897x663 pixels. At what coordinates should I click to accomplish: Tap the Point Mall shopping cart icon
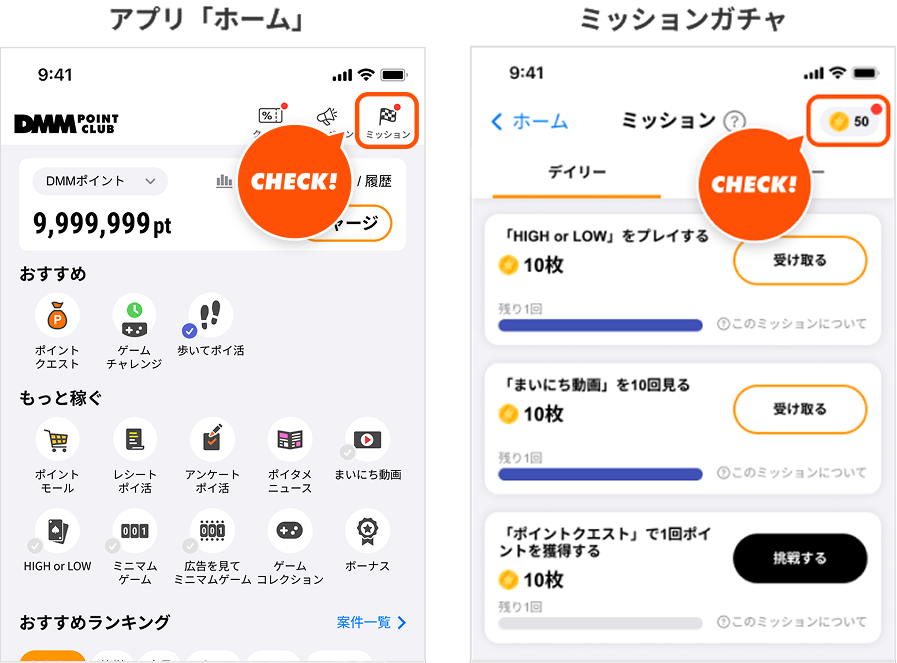[x=57, y=439]
